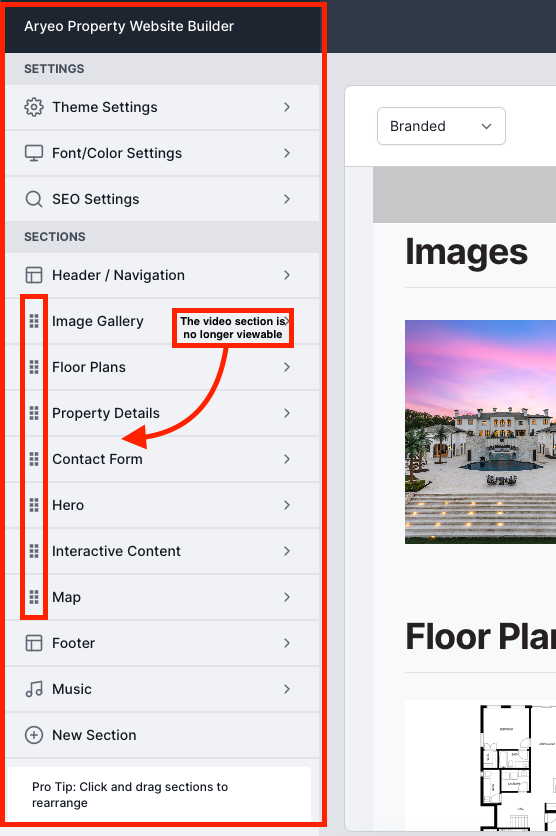Click the Footer layout icon
The height and width of the screenshot is (836, 556).
(34, 643)
